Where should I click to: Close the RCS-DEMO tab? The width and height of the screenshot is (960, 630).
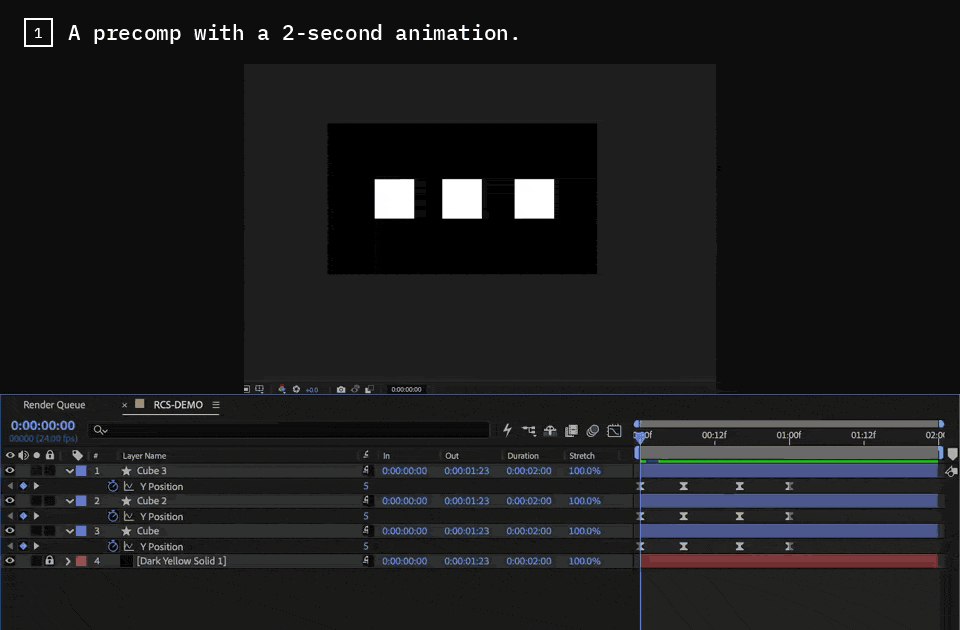point(124,405)
